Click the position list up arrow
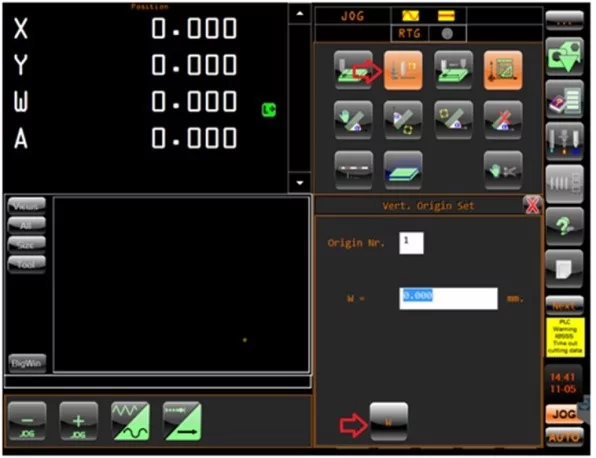The width and height of the screenshot is (596, 458). [300, 14]
